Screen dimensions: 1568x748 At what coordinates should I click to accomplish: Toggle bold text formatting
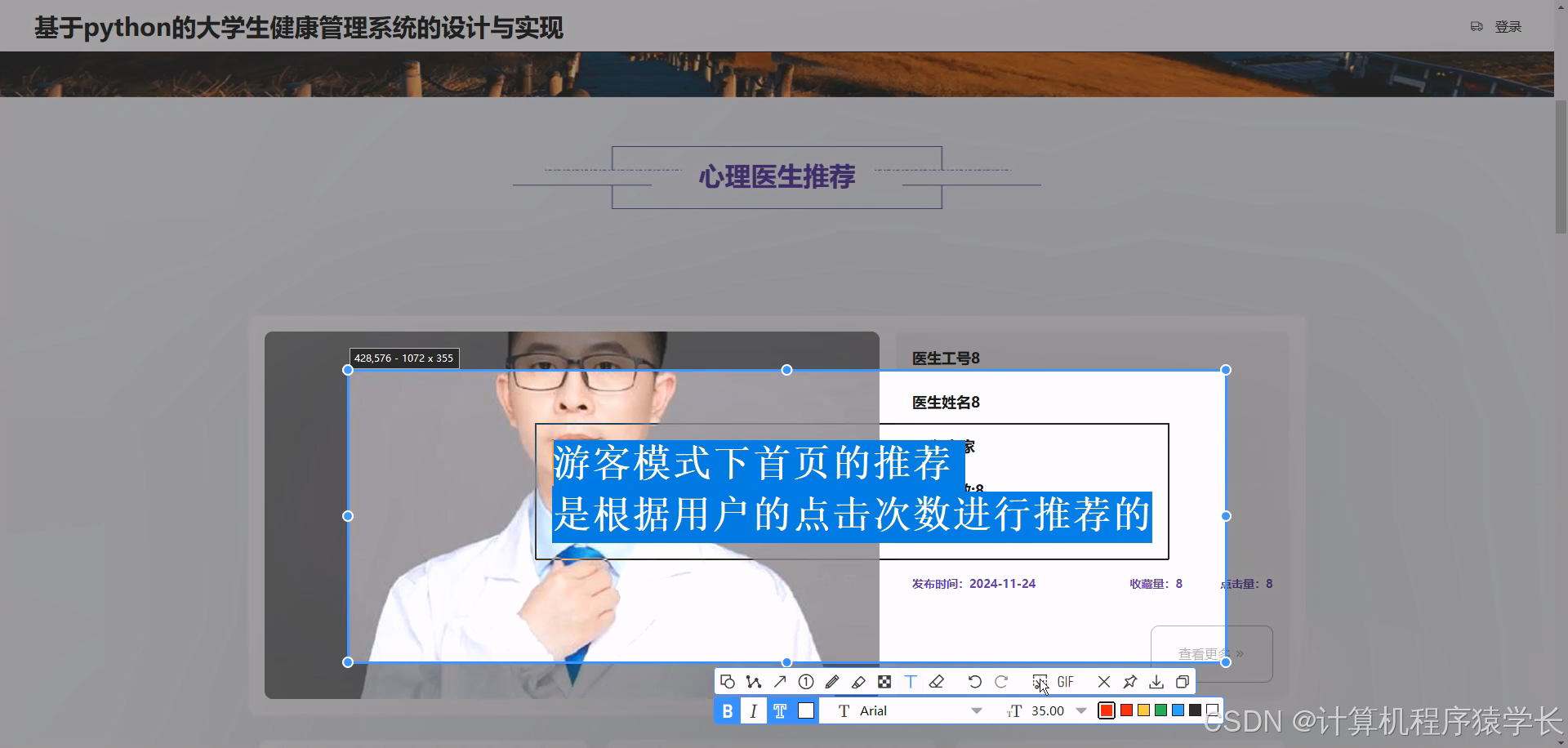pos(728,711)
